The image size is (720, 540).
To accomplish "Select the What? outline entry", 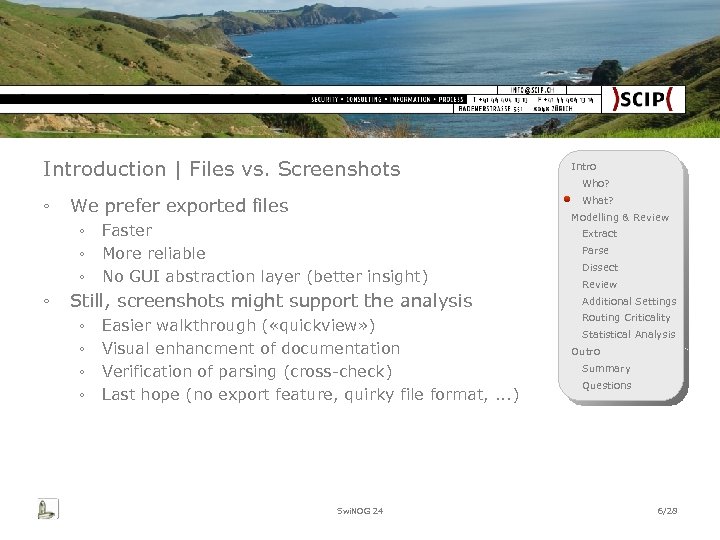I will (x=597, y=200).
